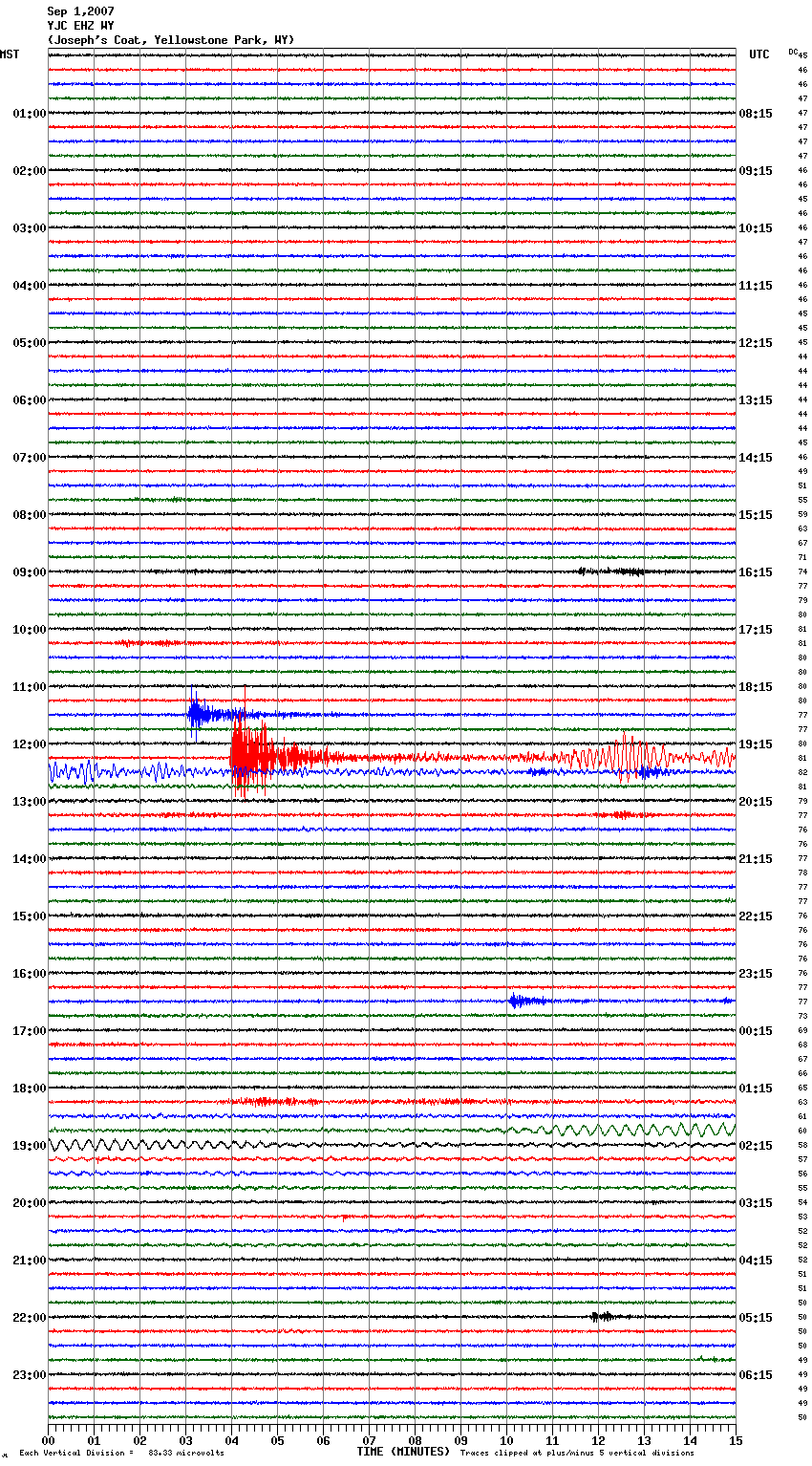Select the "16:15" UTC time label
812x1466 pixels.
(x=756, y=572)
